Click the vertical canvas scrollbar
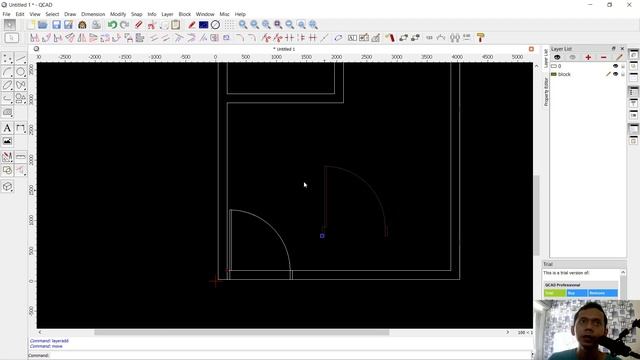 536,215
